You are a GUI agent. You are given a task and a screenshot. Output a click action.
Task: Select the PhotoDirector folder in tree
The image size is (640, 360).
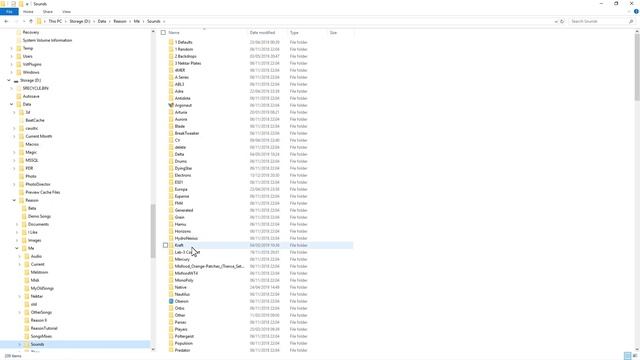click(x=38, y=184)
